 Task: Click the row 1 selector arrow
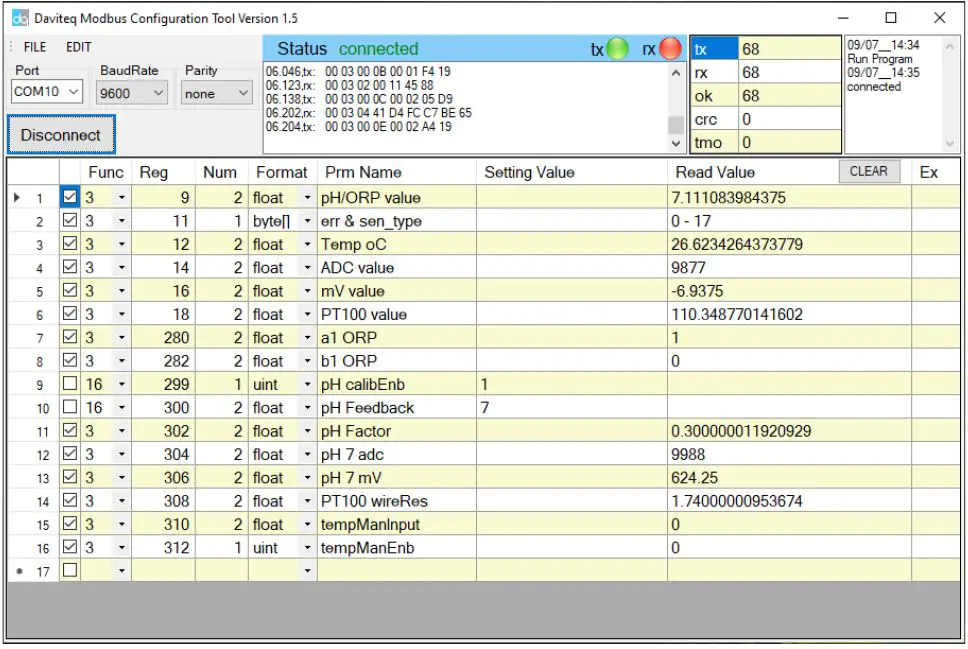tap(17, 198)
